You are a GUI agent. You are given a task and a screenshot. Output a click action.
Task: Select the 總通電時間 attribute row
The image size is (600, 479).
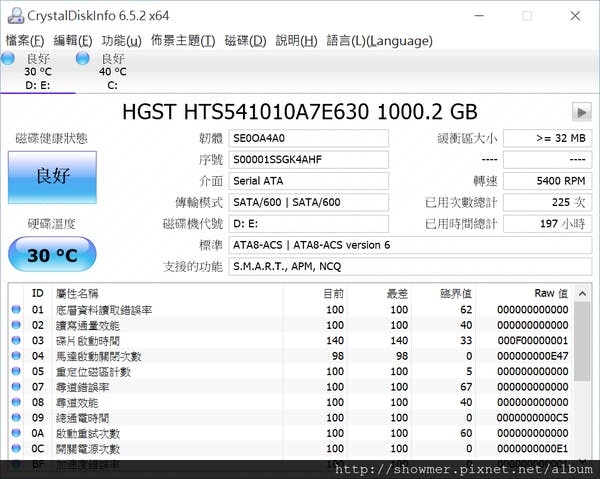[290, 418]
